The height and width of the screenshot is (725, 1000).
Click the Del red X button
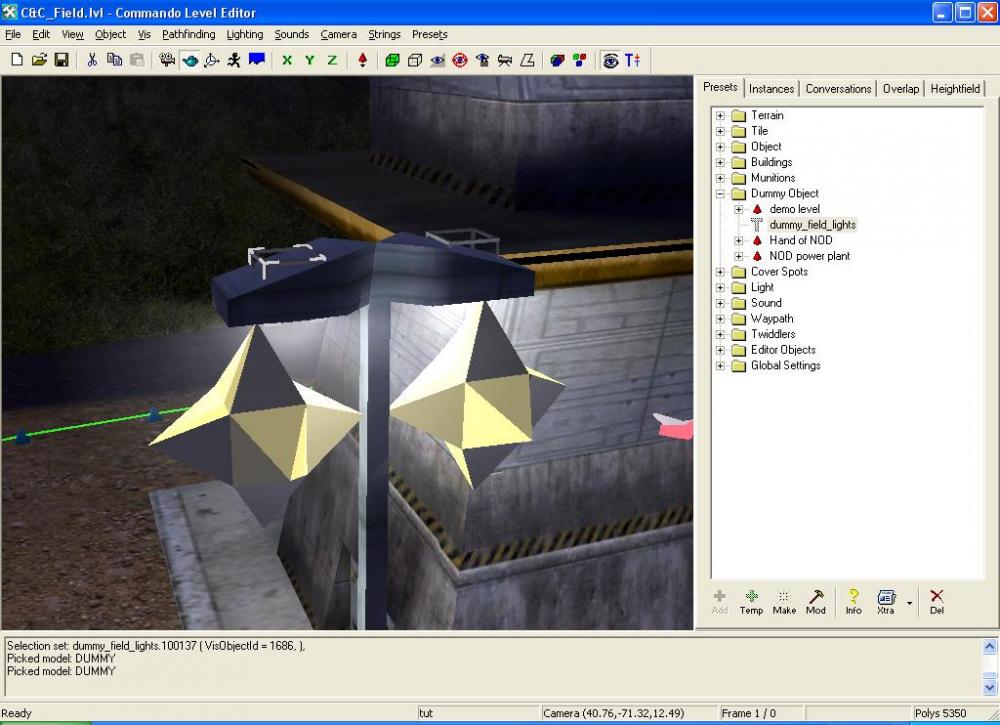point(936,601)
